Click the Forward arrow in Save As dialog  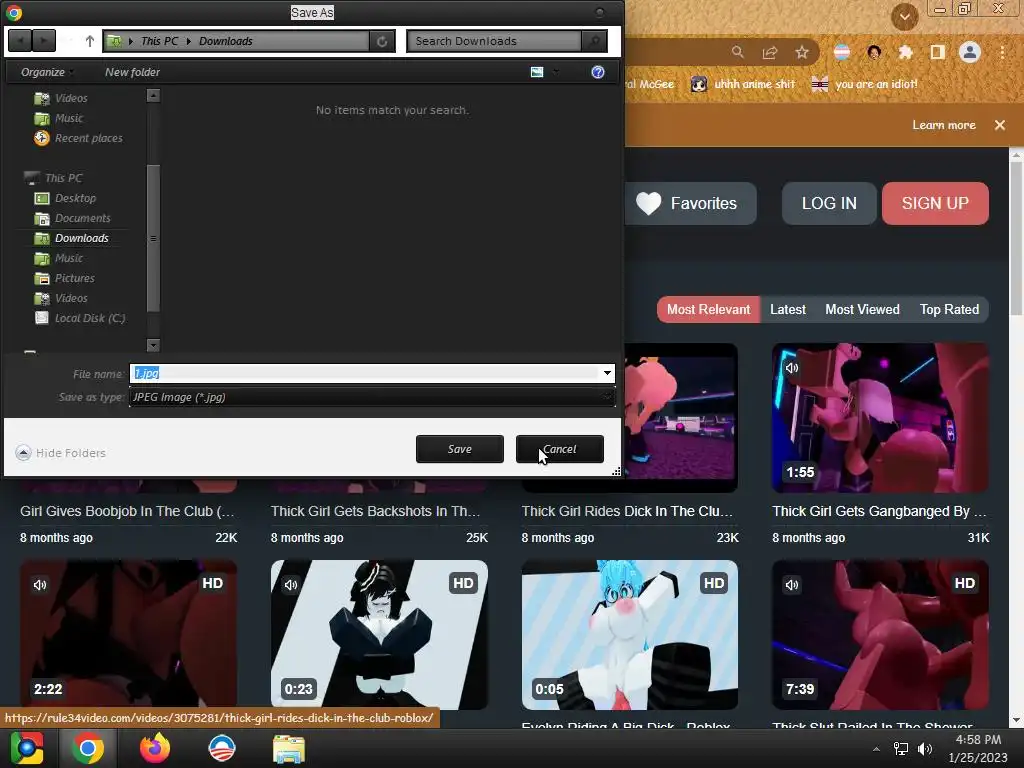pos(44,41)
